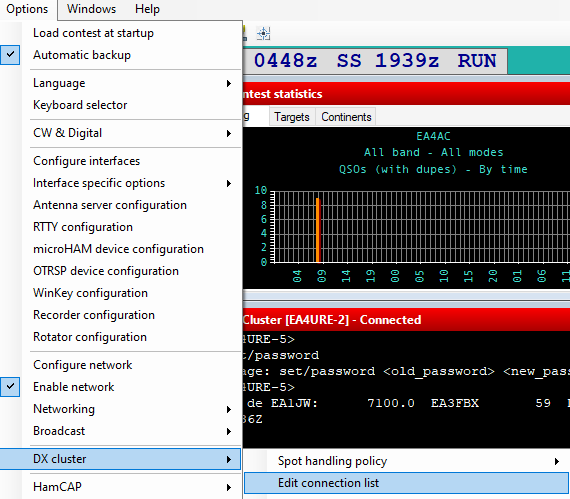Click the orange QSO bar in chart
Viewport: 570px width, 499px height.
click(318, 230)
